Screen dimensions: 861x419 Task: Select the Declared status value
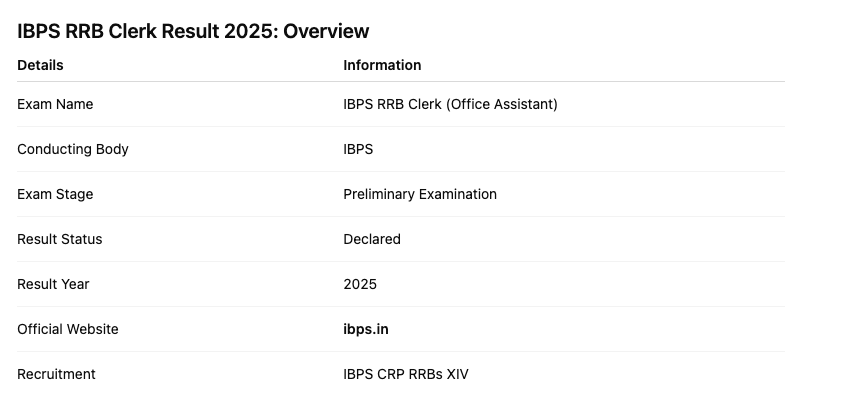[x=372, y=239]
